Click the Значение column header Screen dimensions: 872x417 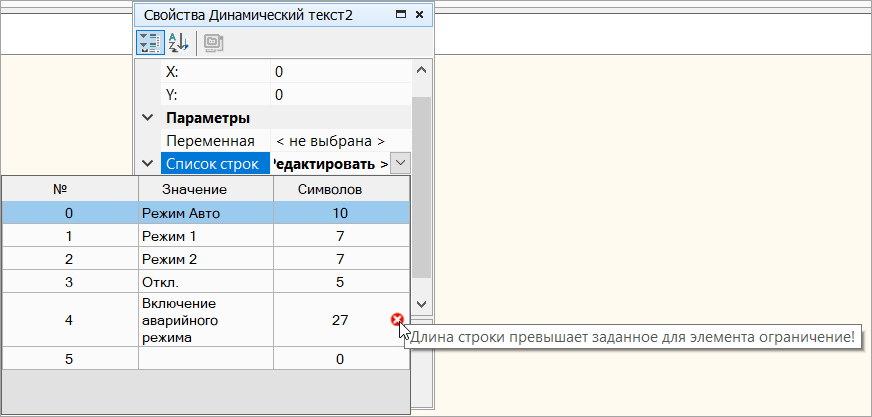tap(204, 189)
